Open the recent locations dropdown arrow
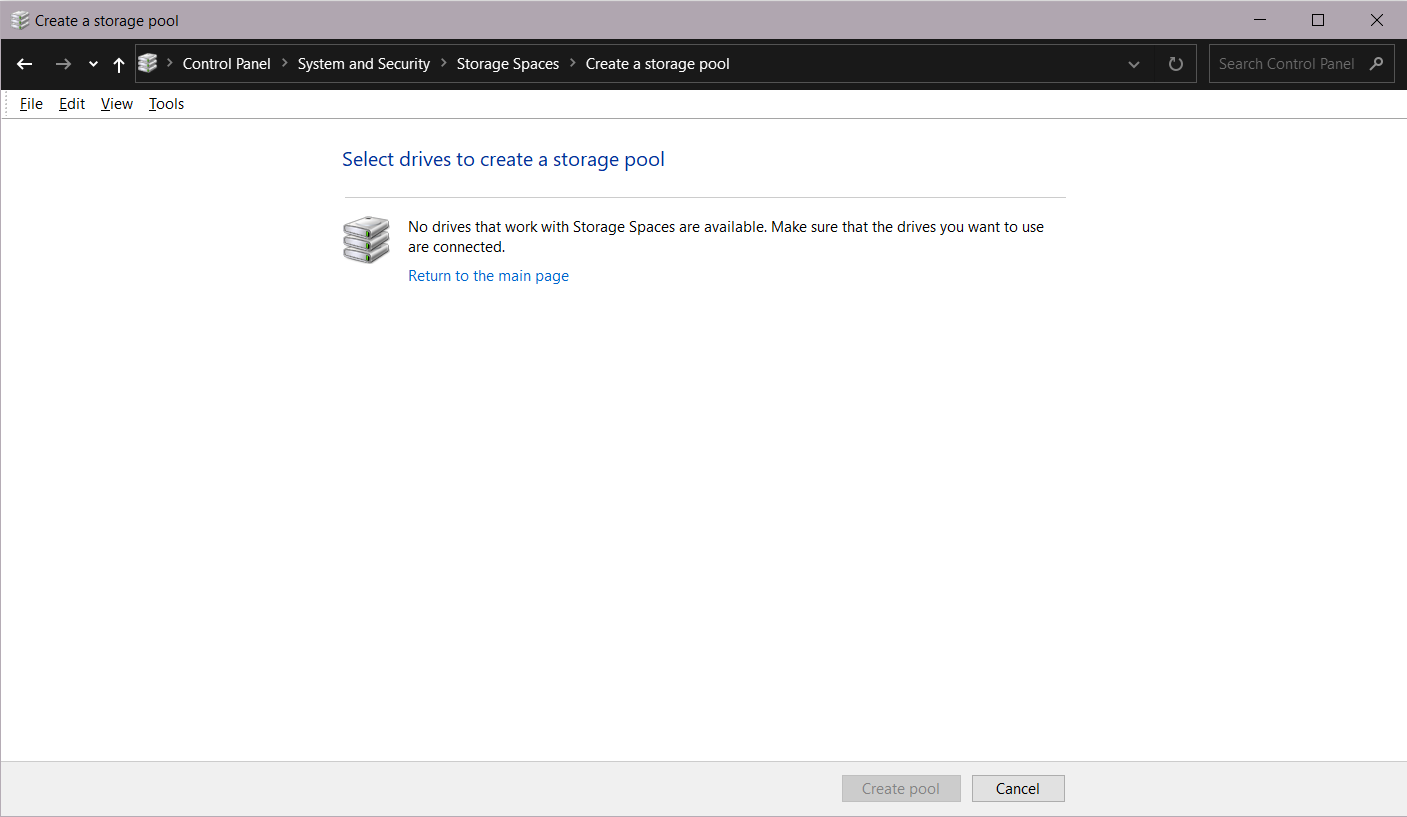Screen dimensions: 1407x817 click(x=93, y=64)
